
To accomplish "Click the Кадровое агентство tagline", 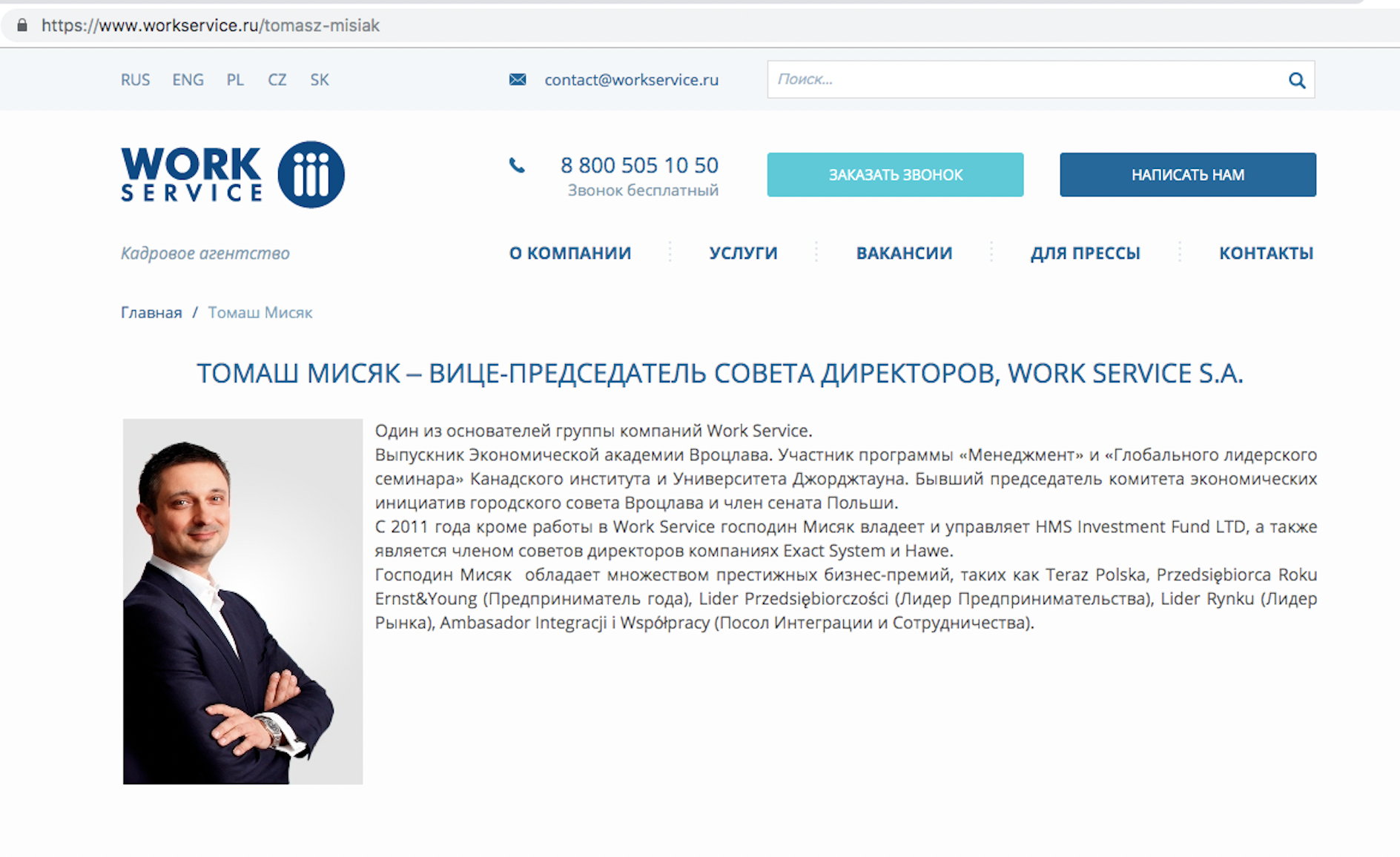I will click(x=205, y=254).
